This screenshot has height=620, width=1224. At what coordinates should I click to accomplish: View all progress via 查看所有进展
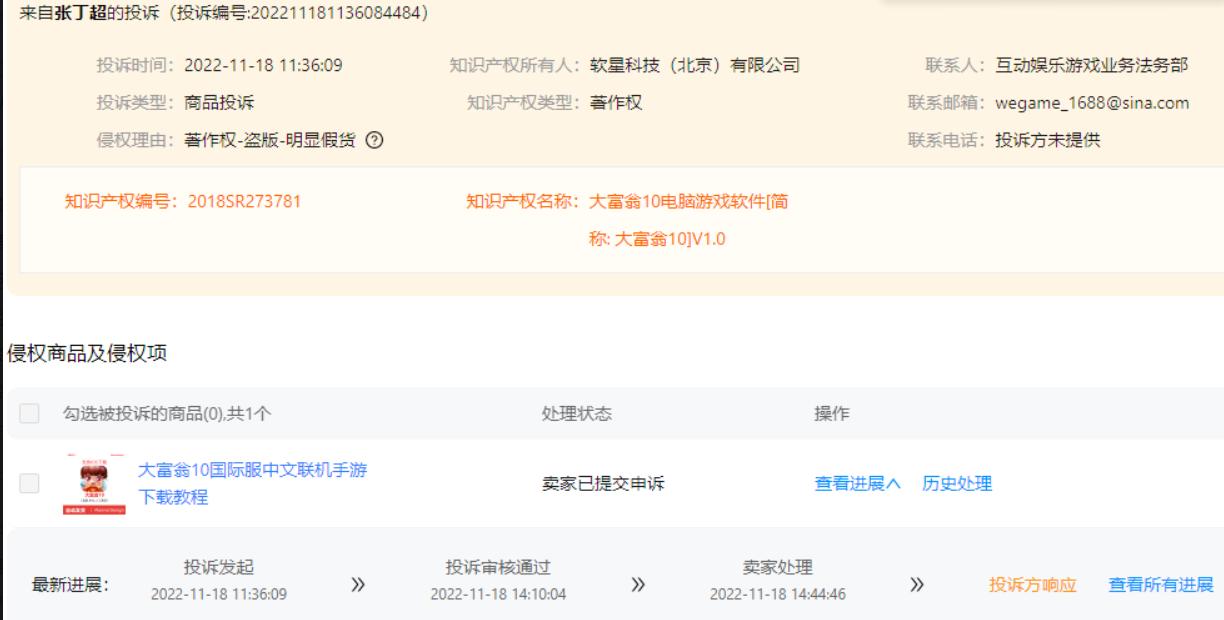click(x=1160, y=585)
